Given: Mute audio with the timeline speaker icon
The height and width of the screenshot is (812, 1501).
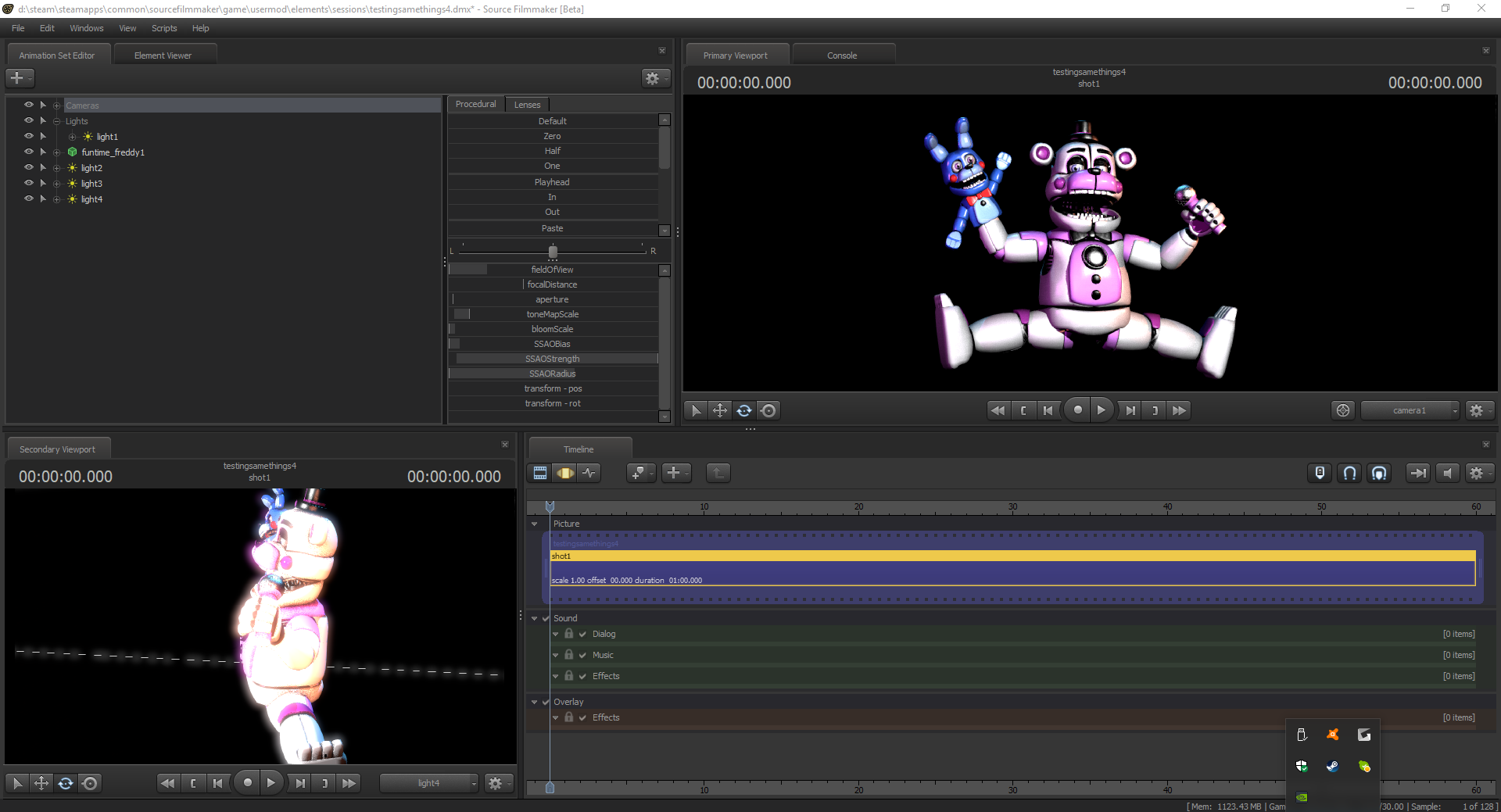Looking at the screenshot, I should coord(1448,473).
